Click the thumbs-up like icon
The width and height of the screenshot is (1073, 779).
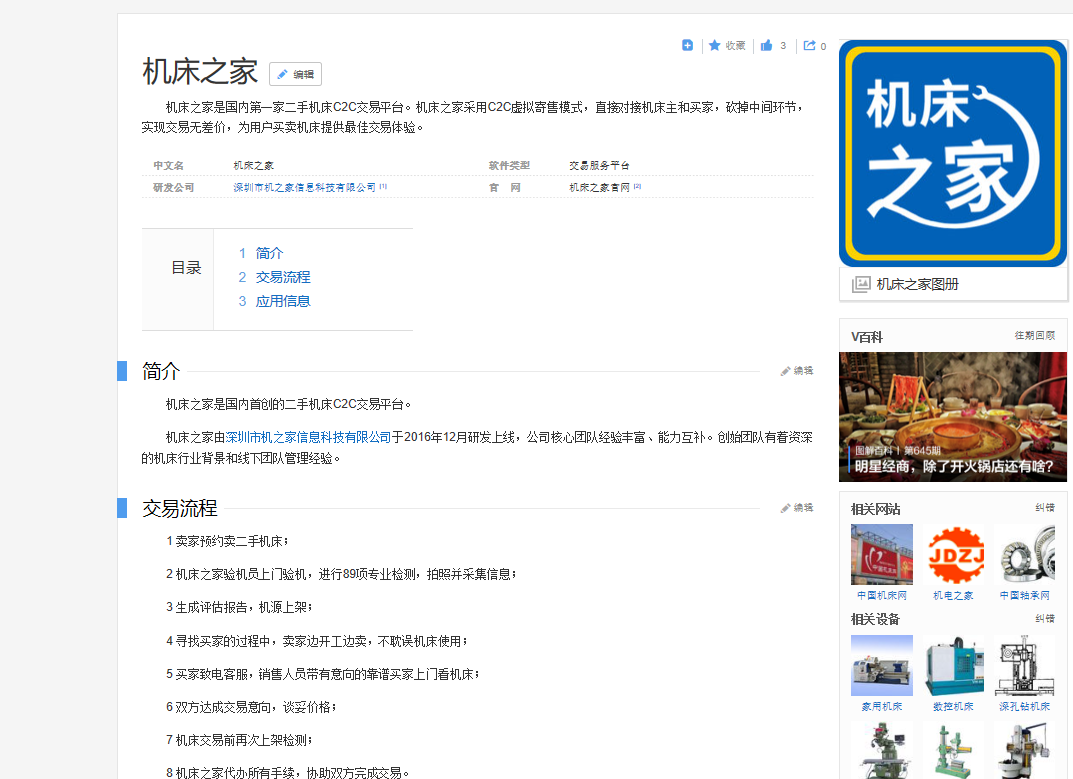766,45
